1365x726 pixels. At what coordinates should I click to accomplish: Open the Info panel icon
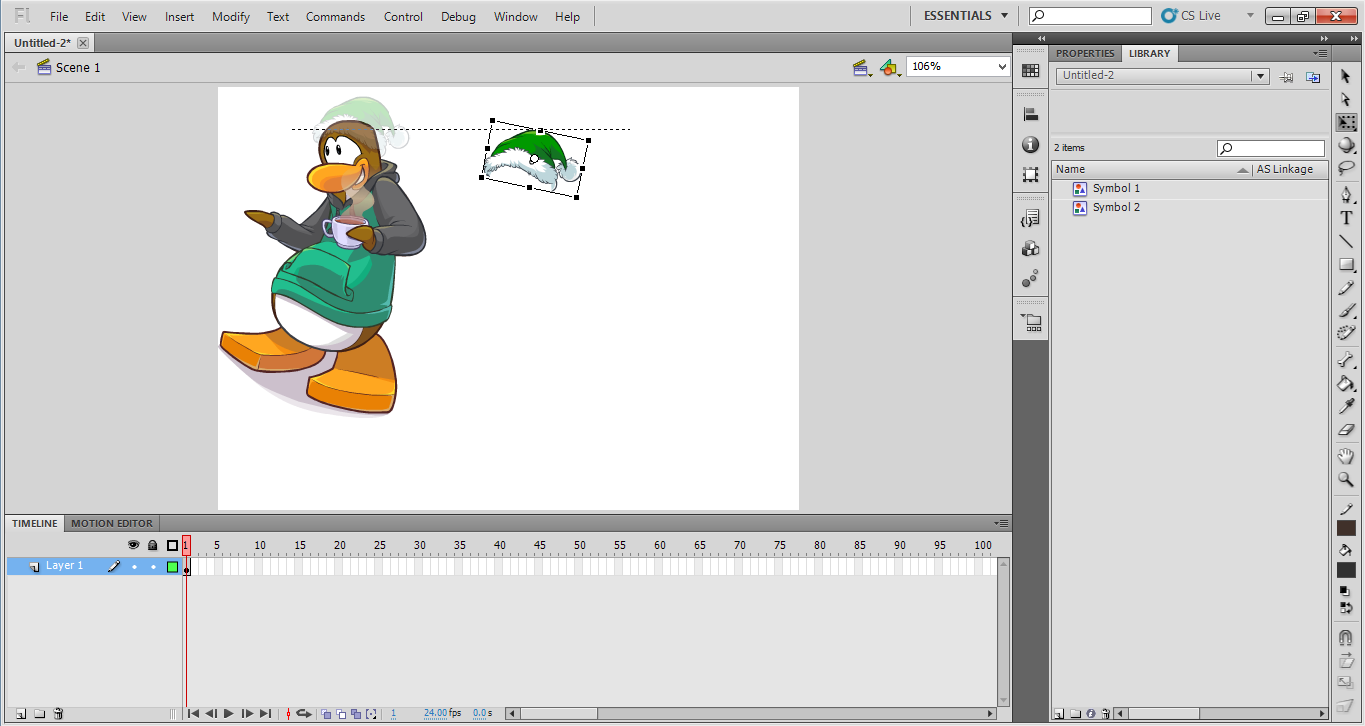coord(1030,145)
